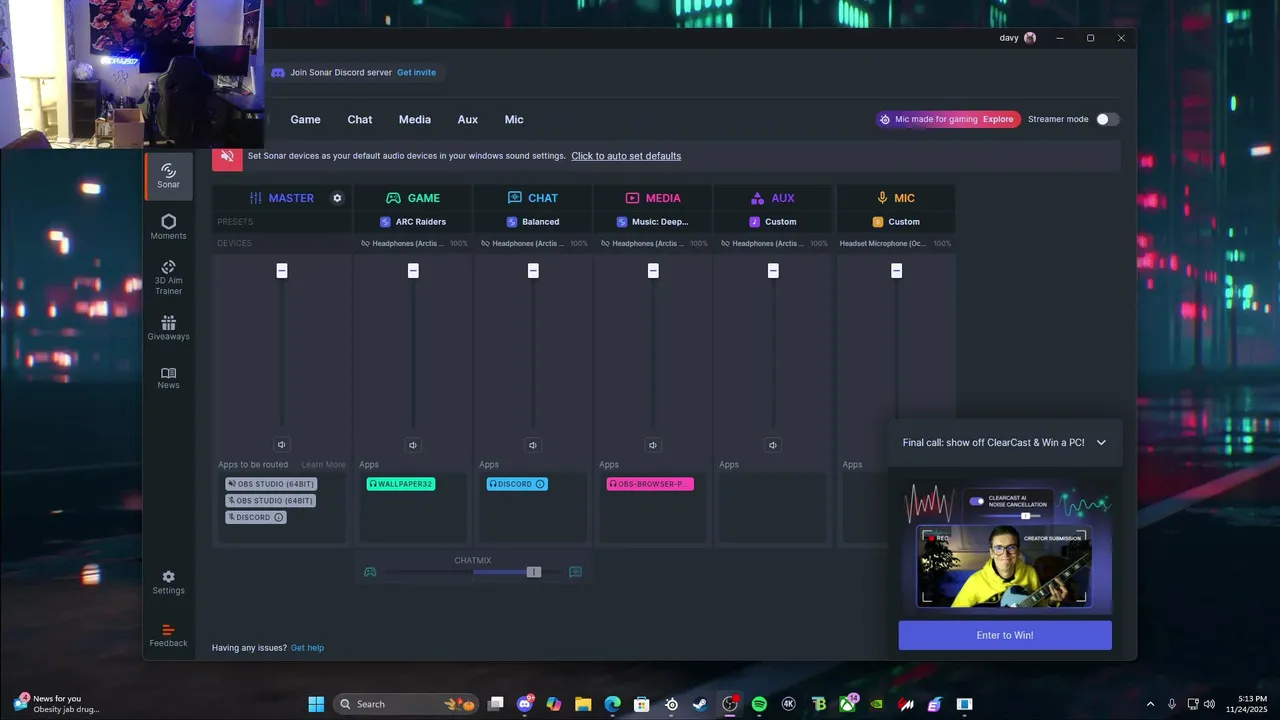
Task: Open the Xbox app from the taskbar
Action: point(848,704)
